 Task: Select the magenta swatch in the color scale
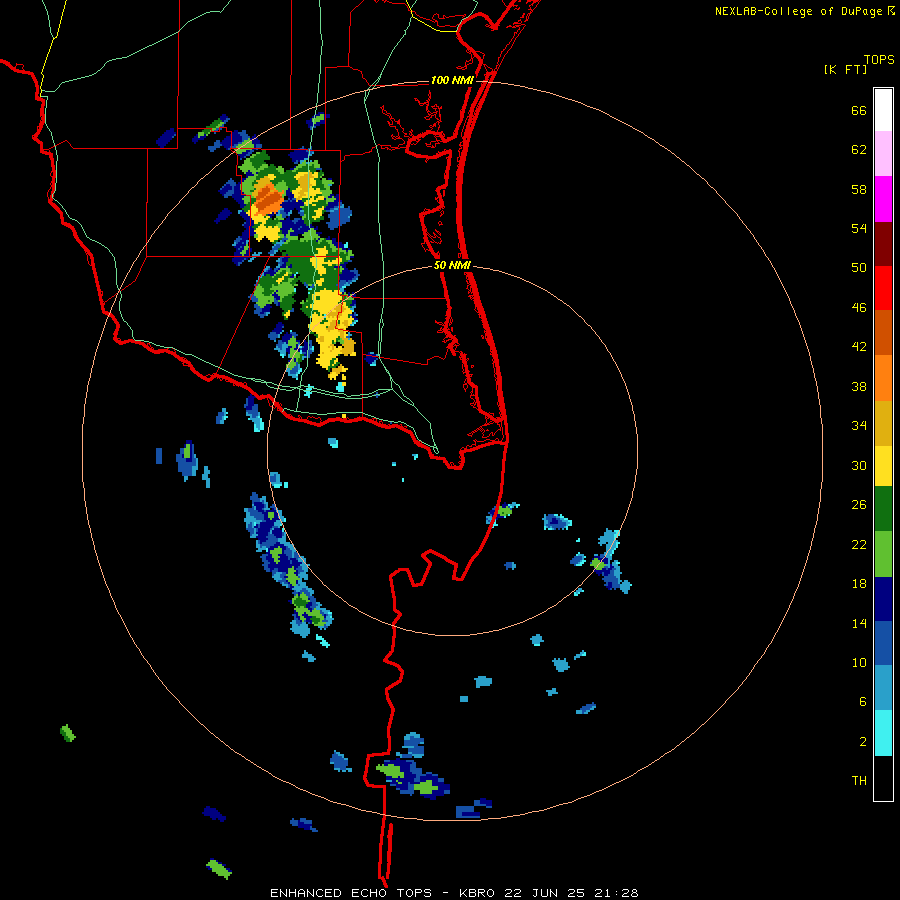[883, 199]
